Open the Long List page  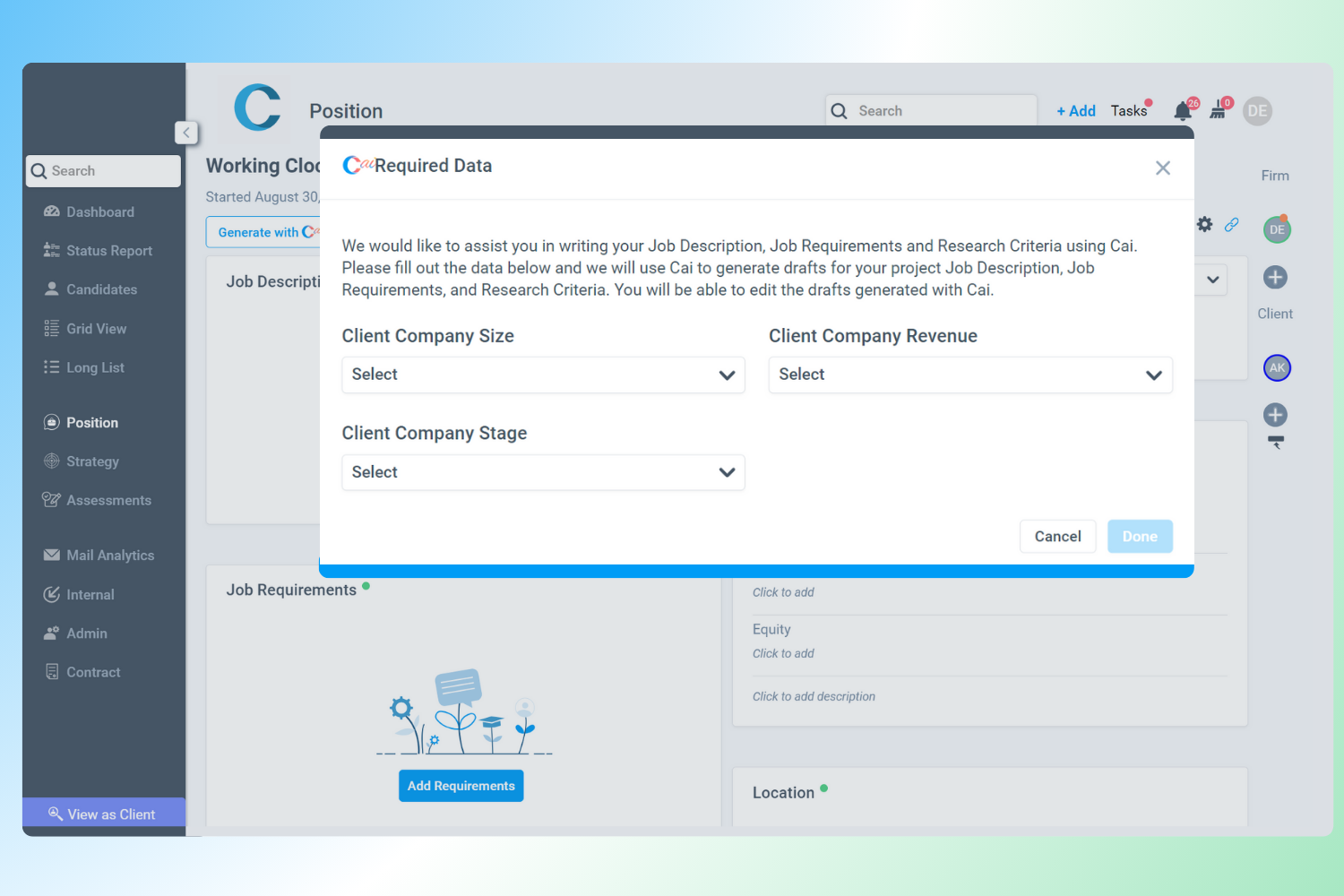(x=85, y=367)
